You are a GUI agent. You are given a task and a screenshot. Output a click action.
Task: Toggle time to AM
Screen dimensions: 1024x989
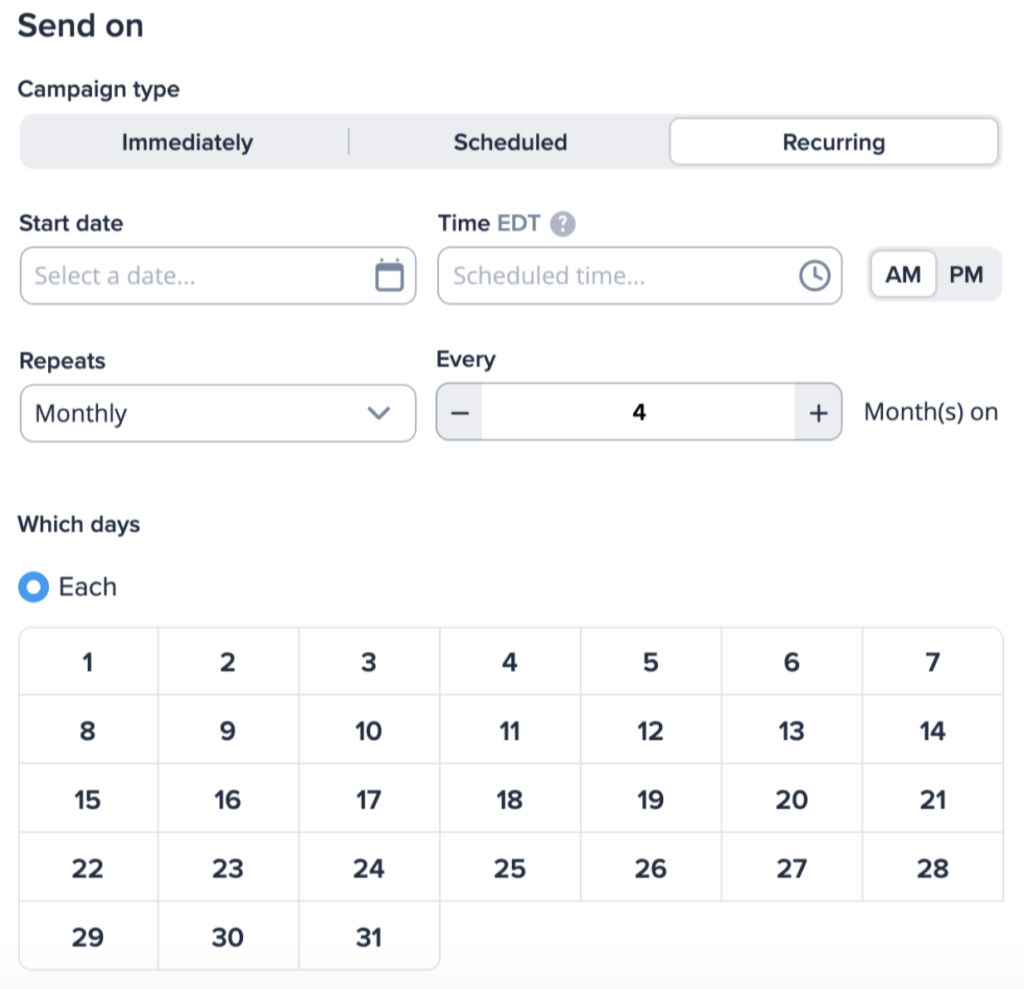point(903,274)
